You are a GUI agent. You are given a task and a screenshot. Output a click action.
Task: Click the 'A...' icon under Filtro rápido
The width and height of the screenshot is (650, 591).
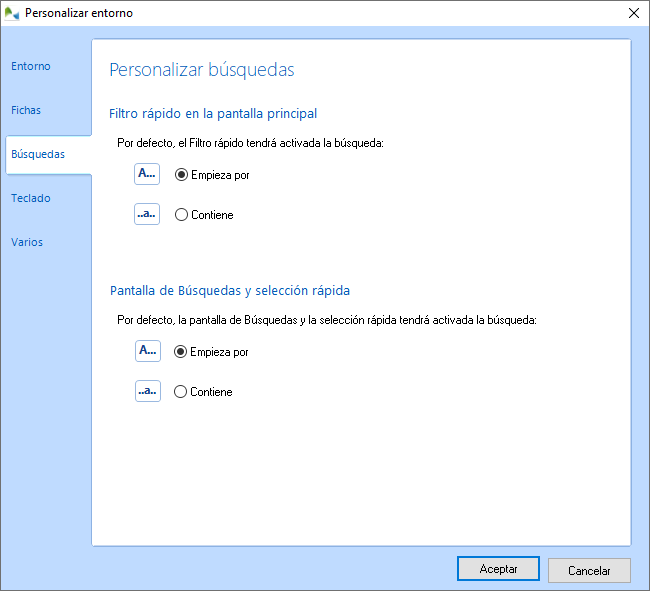(x=147, y=174)
